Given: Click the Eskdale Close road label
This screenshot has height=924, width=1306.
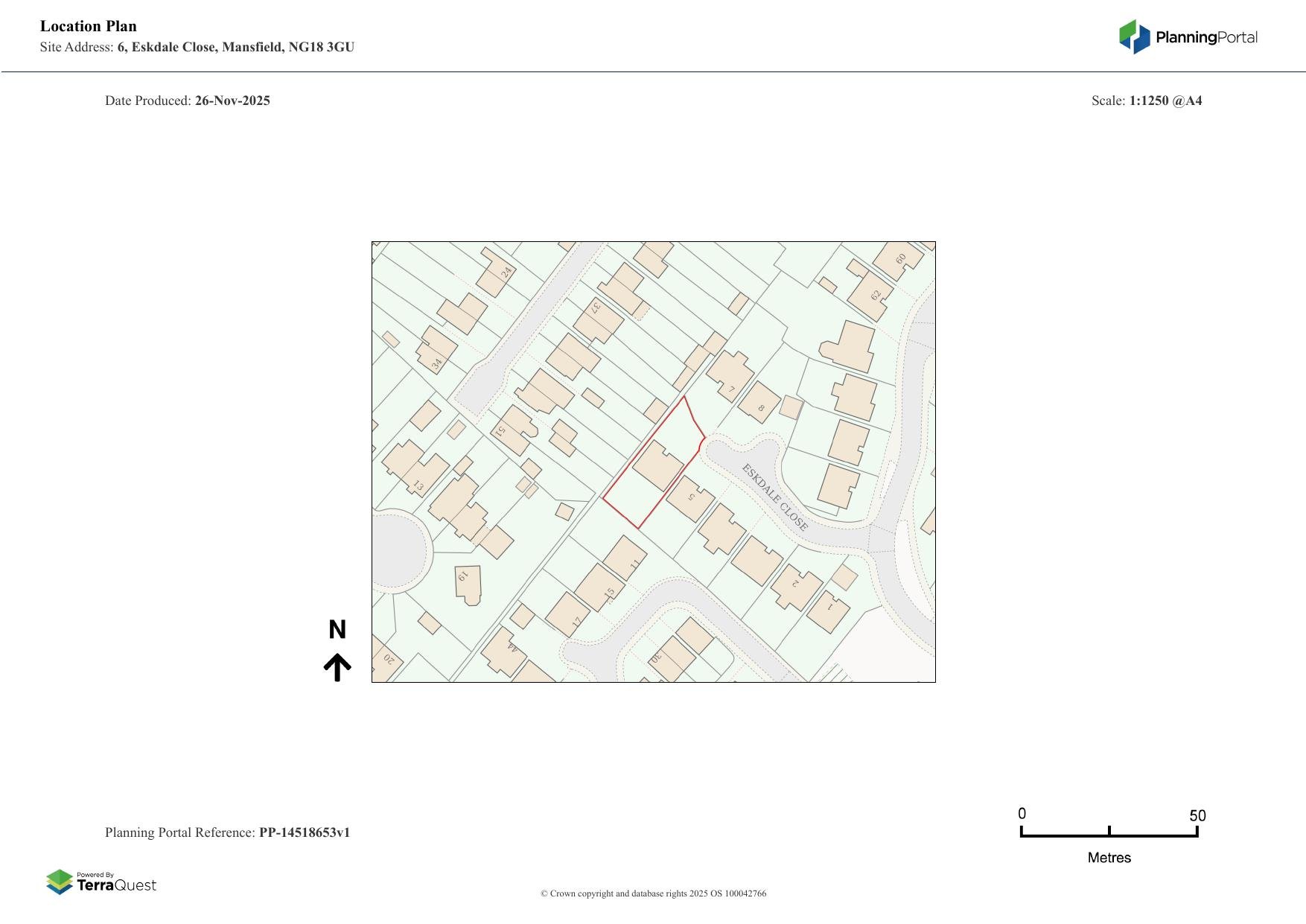Looking at the screenshot, I should click(774, 497).
